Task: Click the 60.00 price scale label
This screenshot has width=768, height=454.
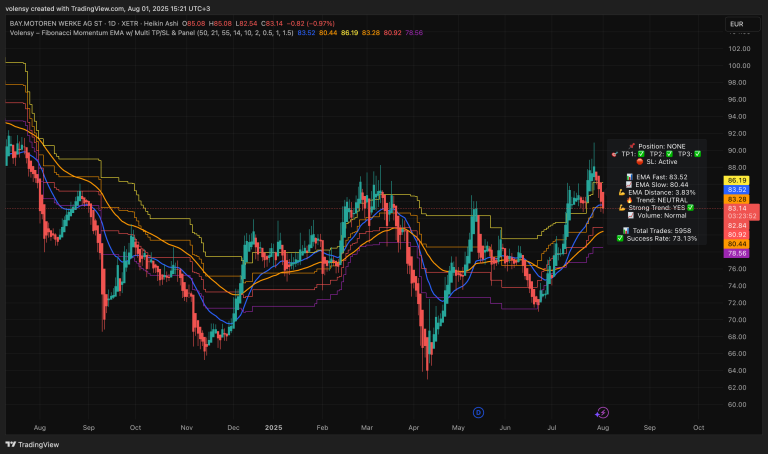Action: pyautogui.click(x=737, y=405)
